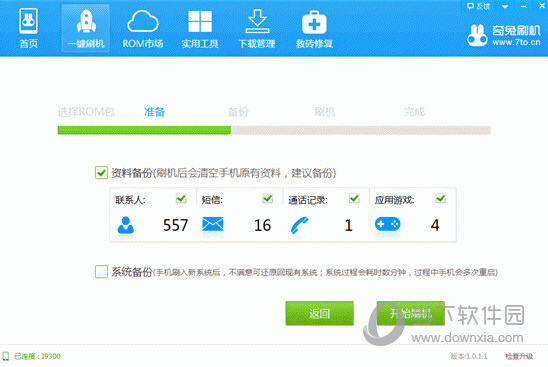This screenshot has height=367, width=548.
Task: Open 下载管理 download icon
Action: pyautogui.click(x=257, y=21)
